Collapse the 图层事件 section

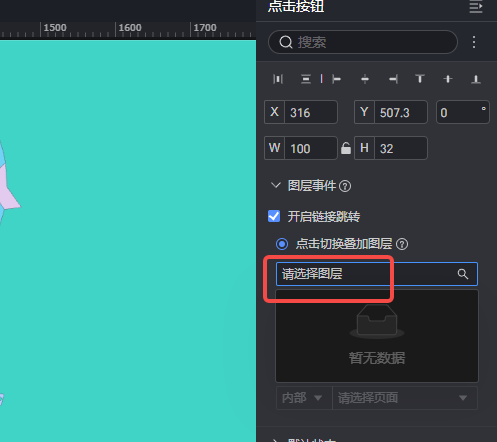(x=276, y=185)
